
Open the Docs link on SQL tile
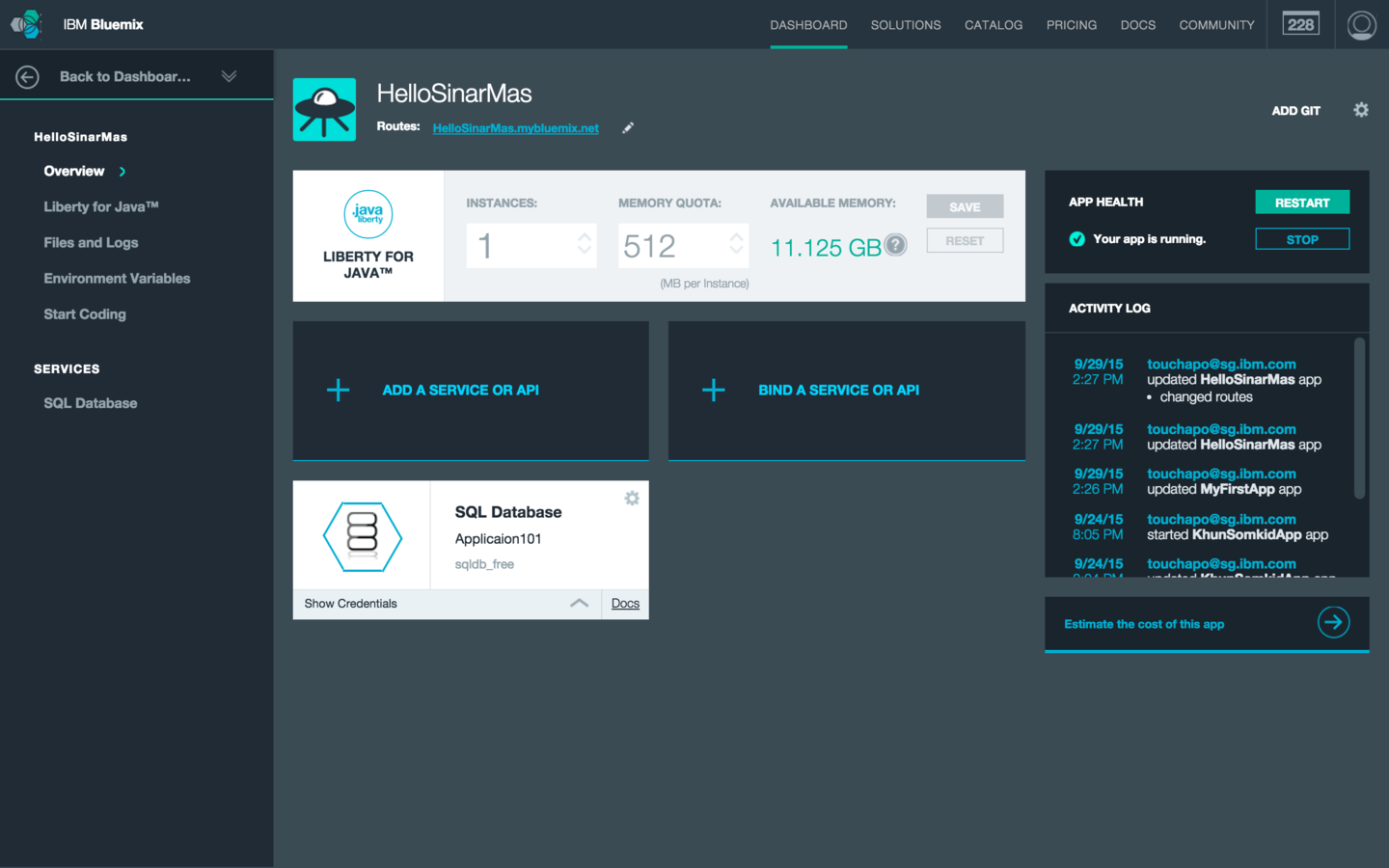(x=625, y=604)
